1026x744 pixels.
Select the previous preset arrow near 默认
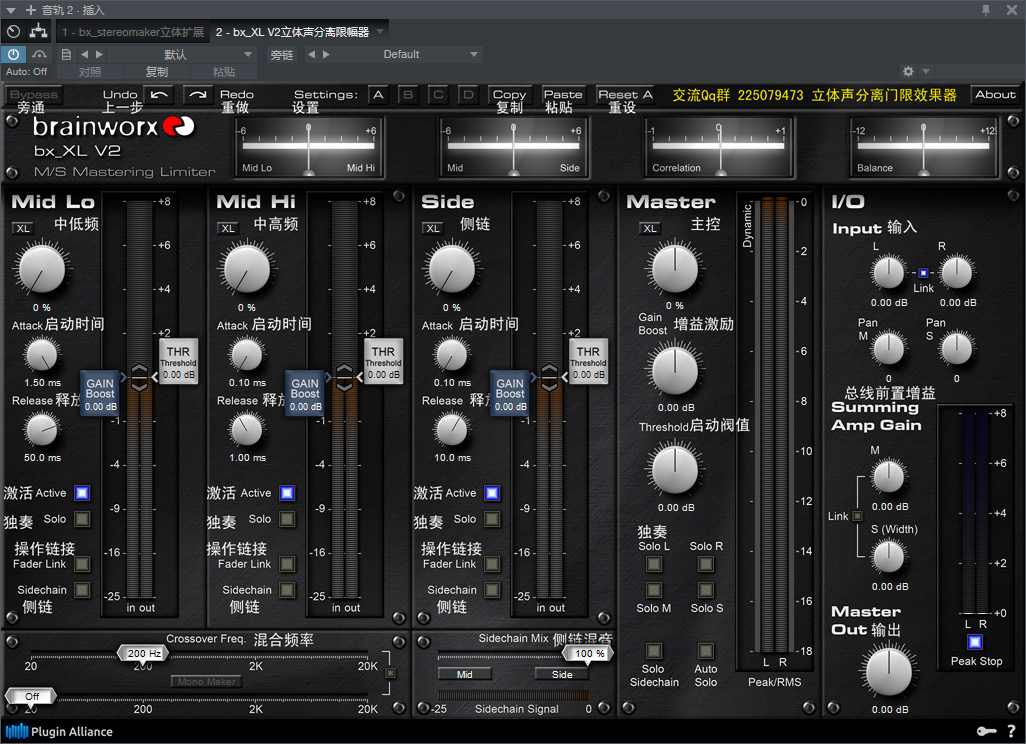pos(84,54)
